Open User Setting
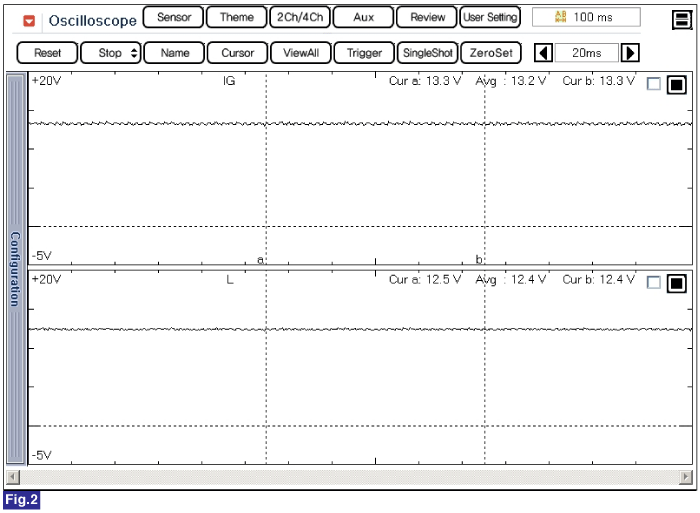700x513 pixels. click(490, 17)
